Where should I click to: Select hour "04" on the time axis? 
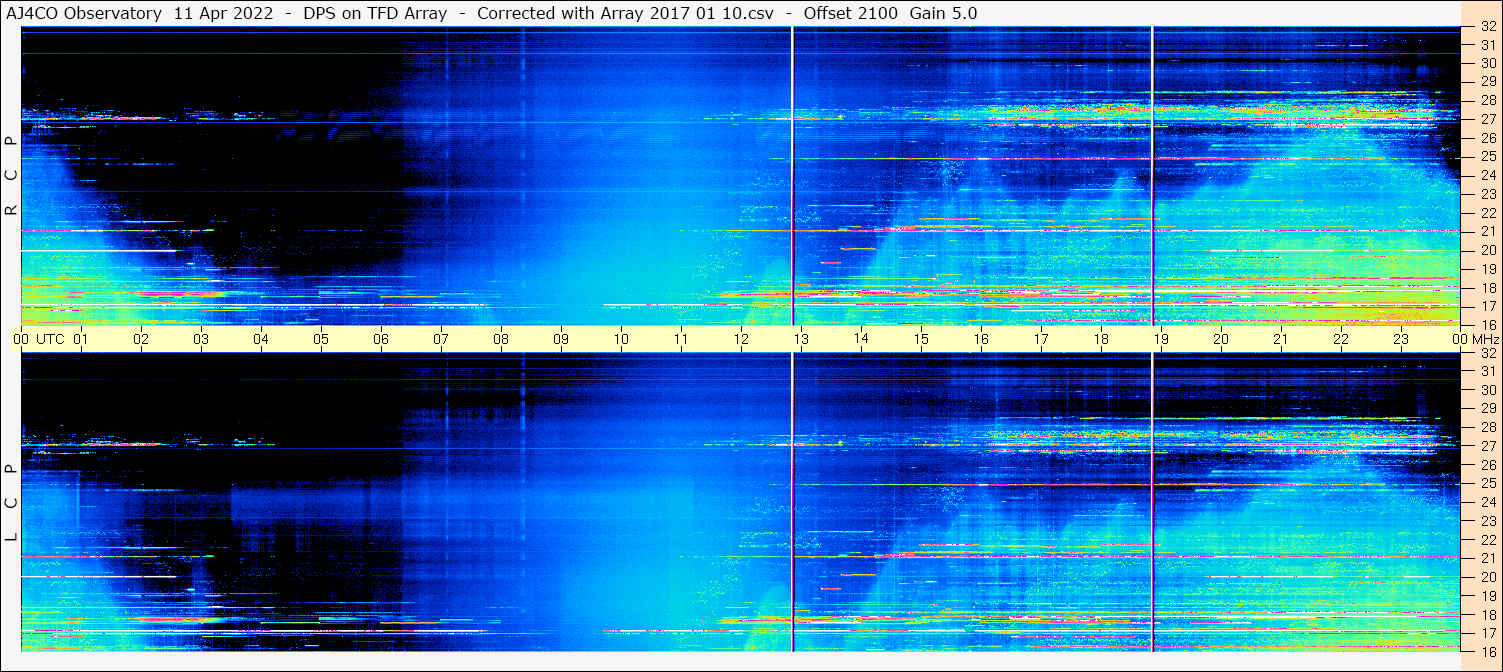coord(261,339)
